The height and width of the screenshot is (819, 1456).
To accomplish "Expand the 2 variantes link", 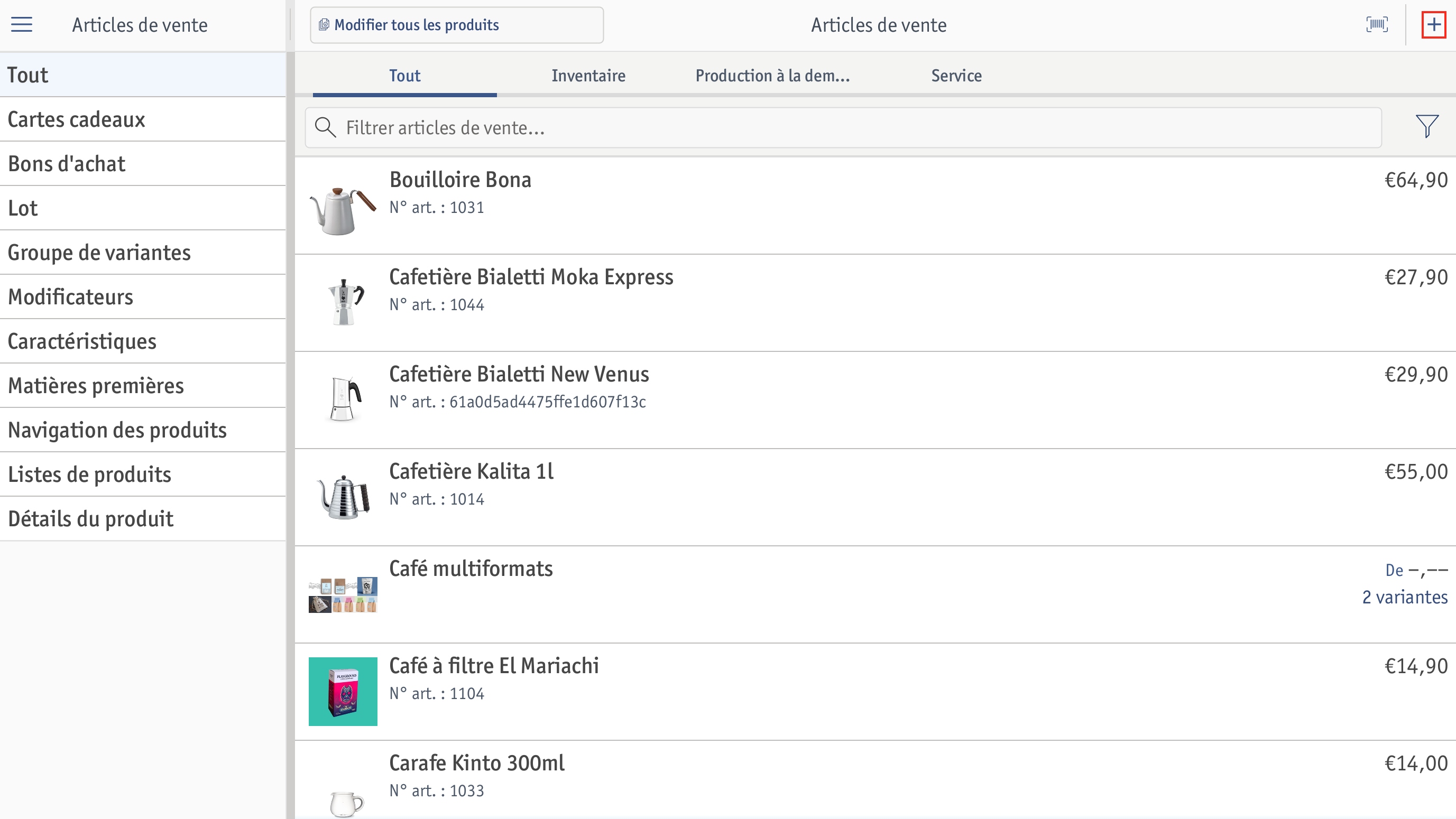I will click(x=1405, y=597).
